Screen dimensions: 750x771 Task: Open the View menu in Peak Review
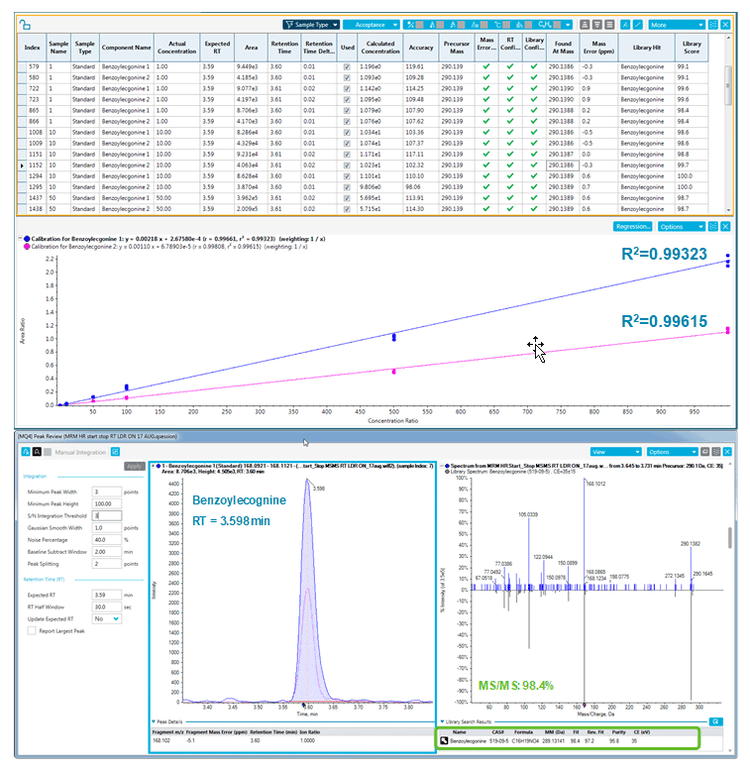[607, 451]
